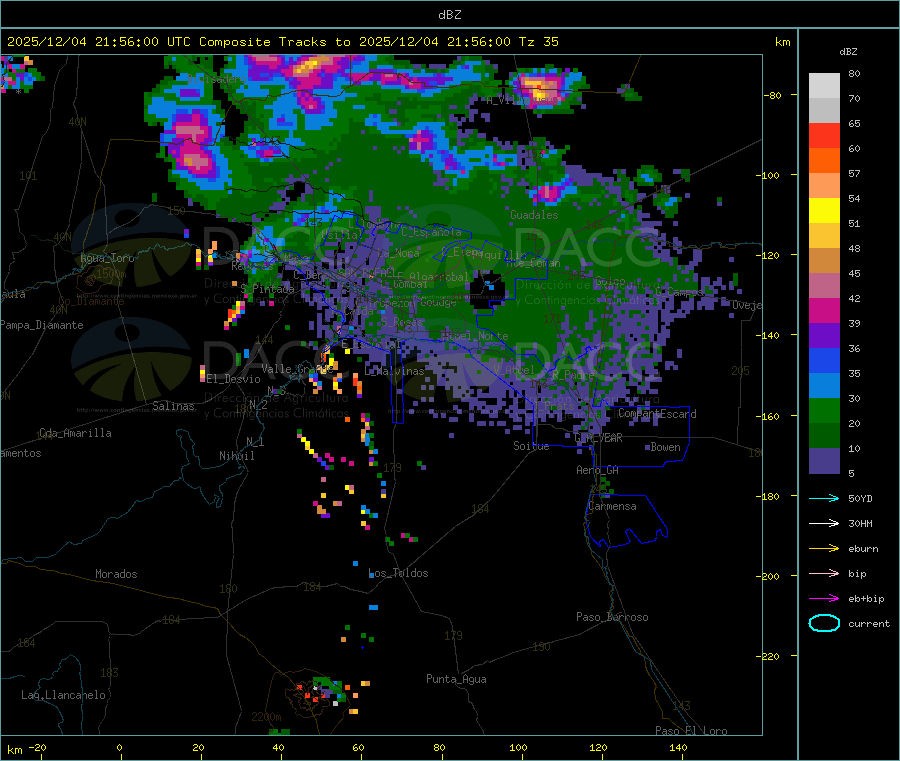
Task: Click the 'km' label at bottom-left axis
Action: pyautogui.click(x=14, y=750)
